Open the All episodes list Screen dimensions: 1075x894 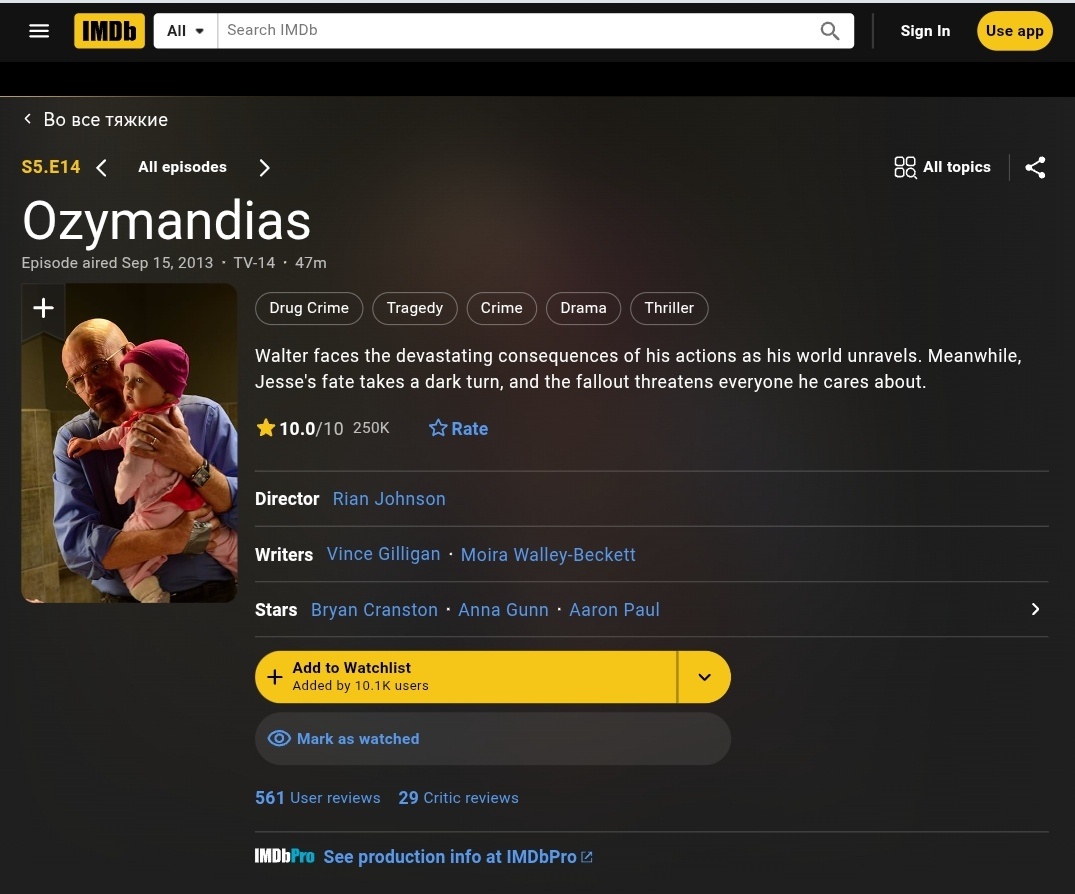pyautogui.click(x=182, y=167)
